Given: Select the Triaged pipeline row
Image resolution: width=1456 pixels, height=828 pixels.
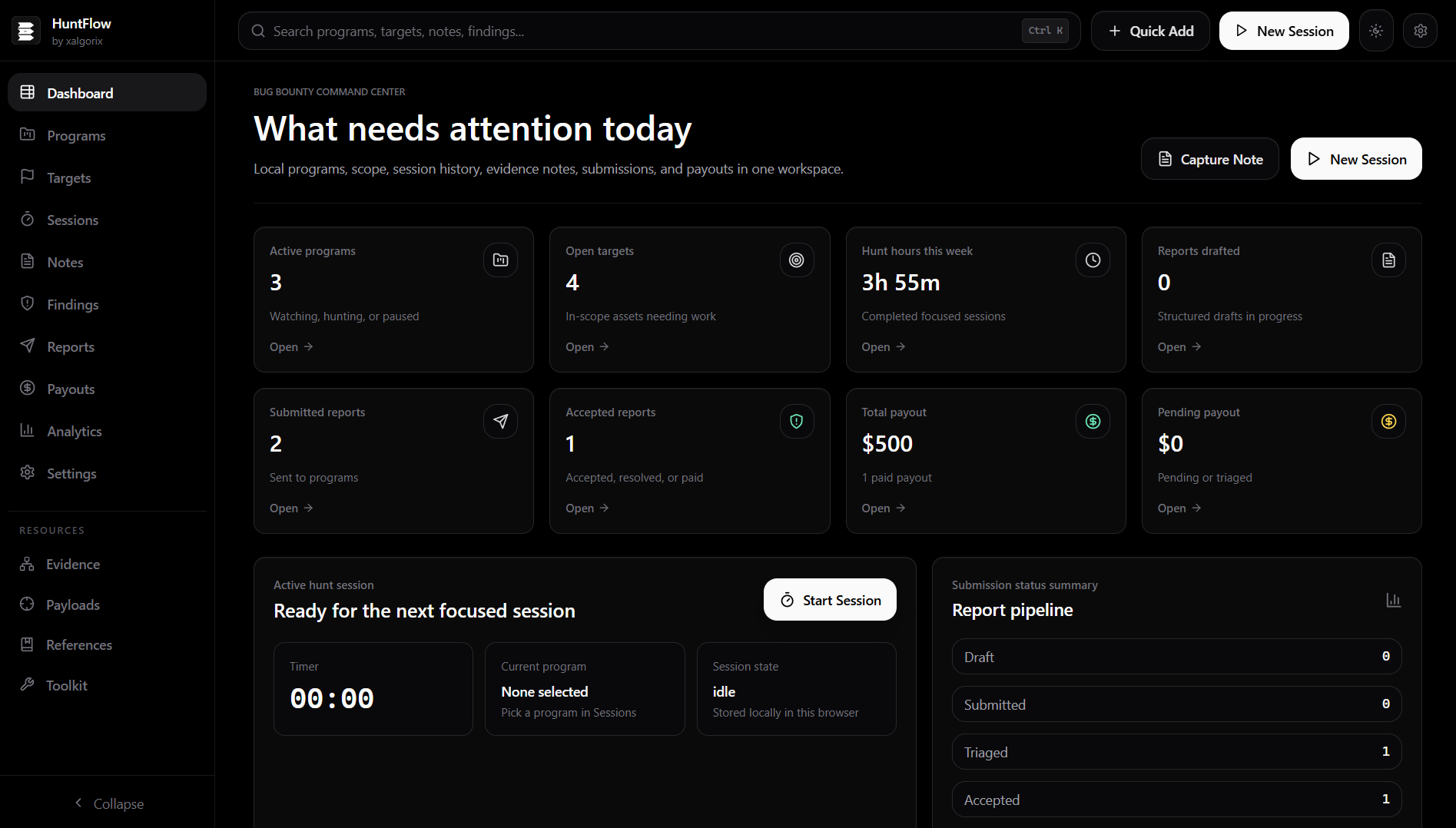Looking at the screenshot, I should tap(1176, 752).
